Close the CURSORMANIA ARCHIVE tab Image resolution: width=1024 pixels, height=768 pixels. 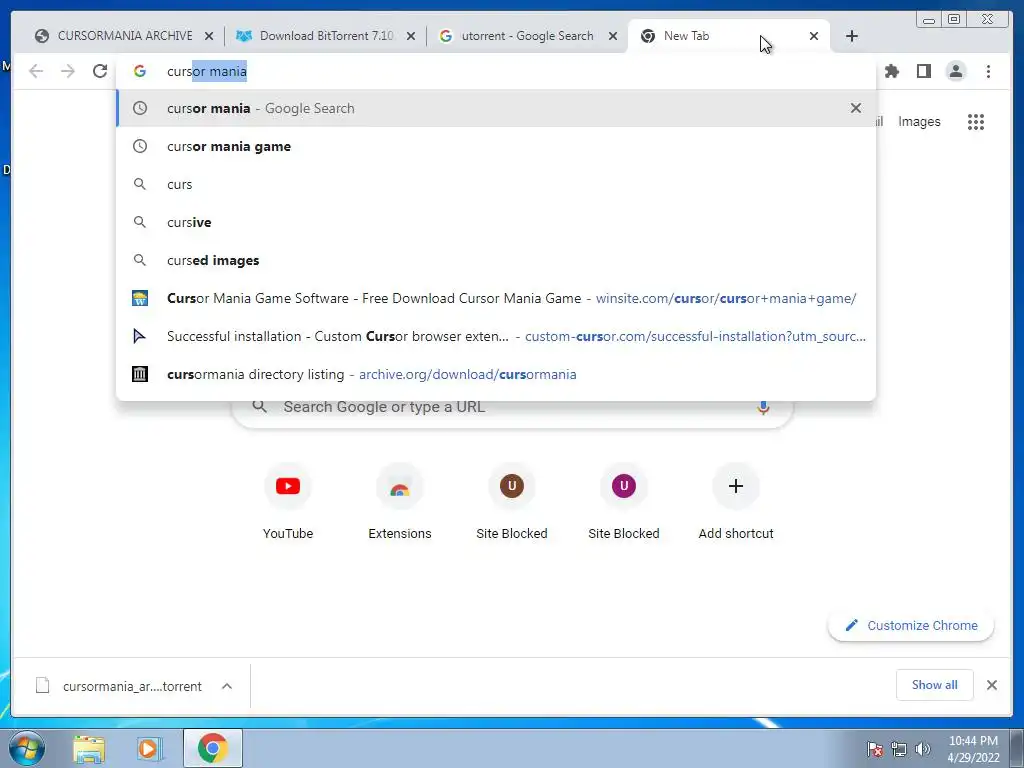pyautogui.click(x=209, y=36)
